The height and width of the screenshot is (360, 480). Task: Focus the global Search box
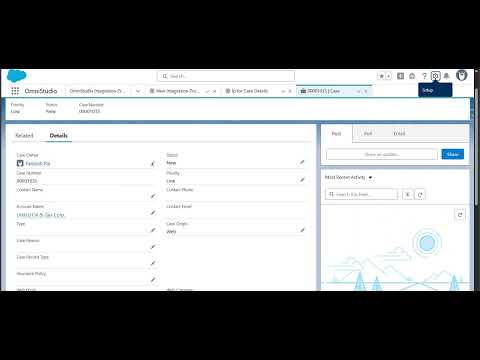(226, 76)
